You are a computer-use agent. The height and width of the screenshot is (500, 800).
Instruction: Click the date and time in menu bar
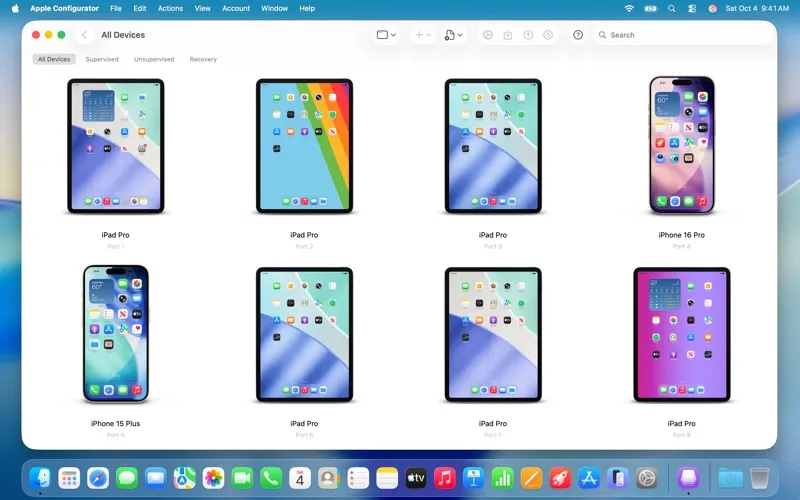[757, 8]
